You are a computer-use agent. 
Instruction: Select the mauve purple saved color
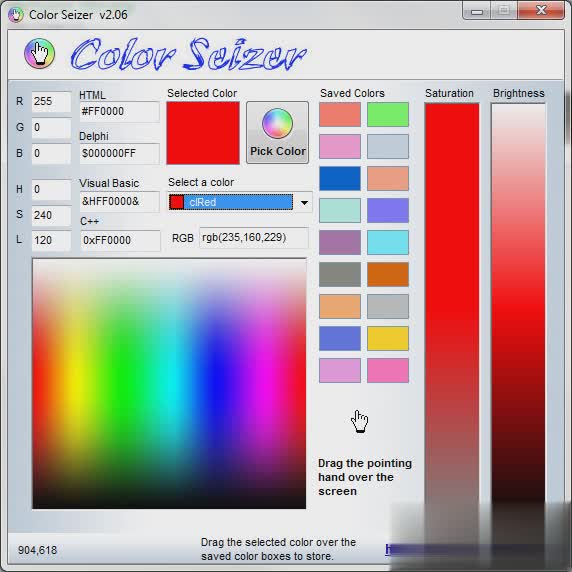340,243
